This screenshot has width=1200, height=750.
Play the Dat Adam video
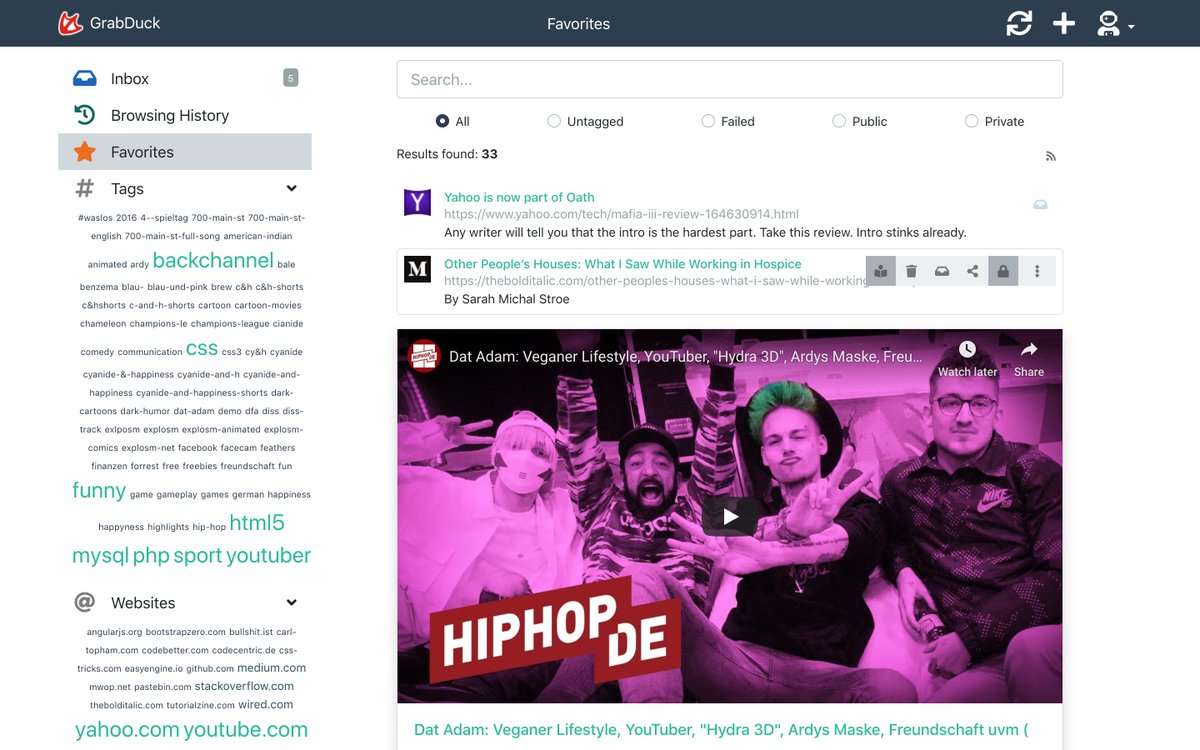click(730, 516)
